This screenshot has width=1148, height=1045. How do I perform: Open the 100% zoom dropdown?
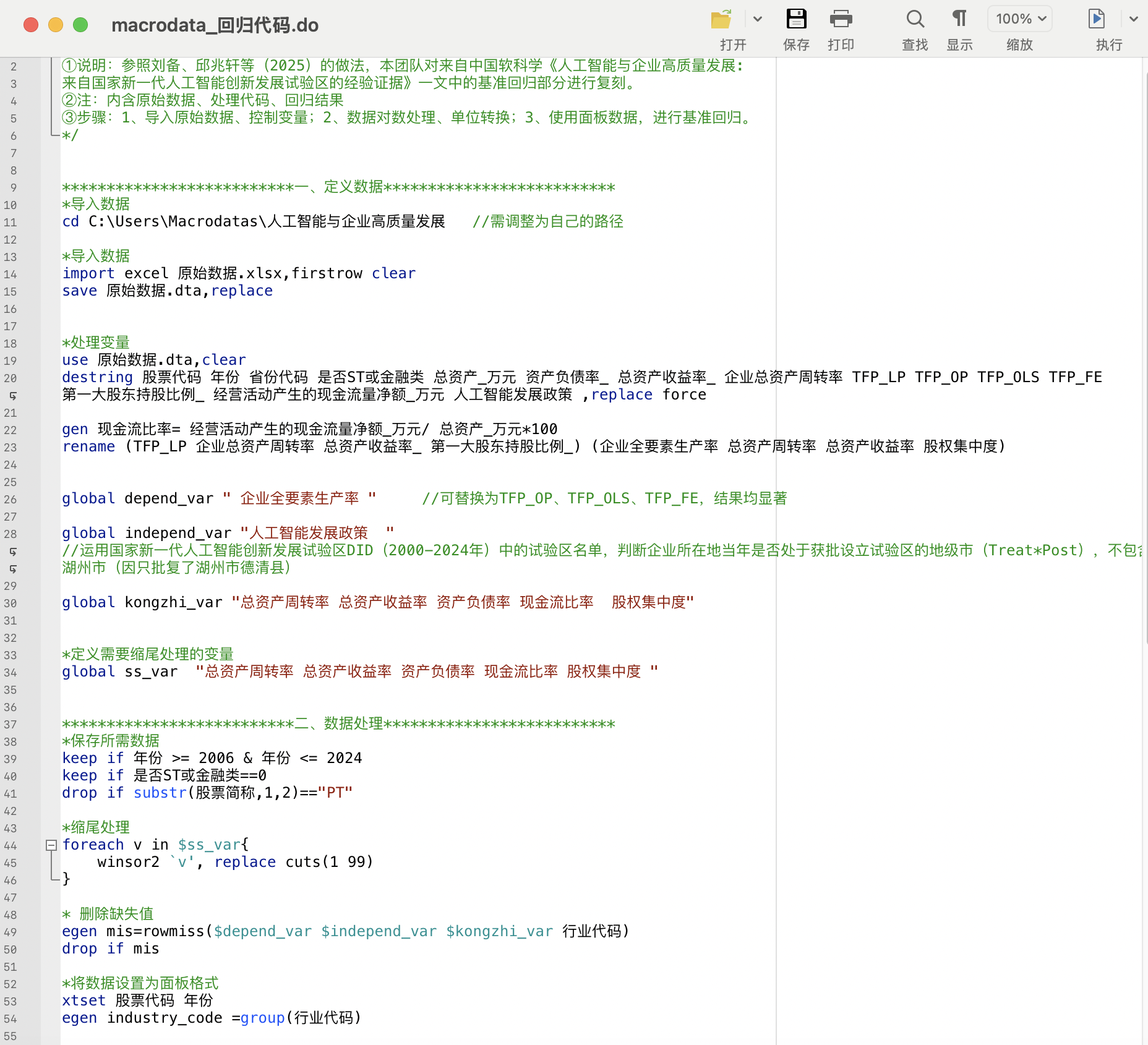[x=1020, y=19]
